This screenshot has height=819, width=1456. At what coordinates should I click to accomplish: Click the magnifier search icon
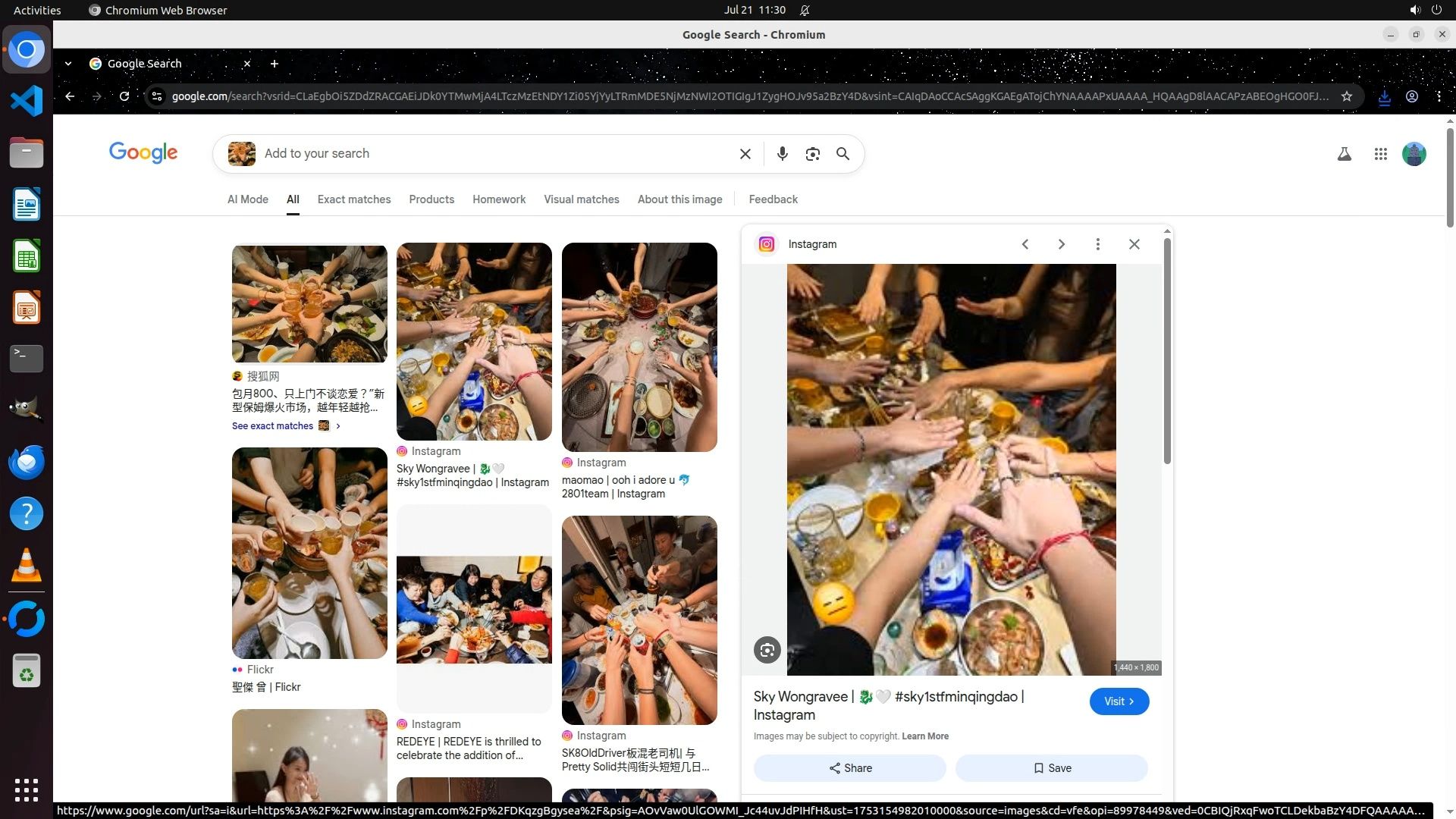coord(843,154)
